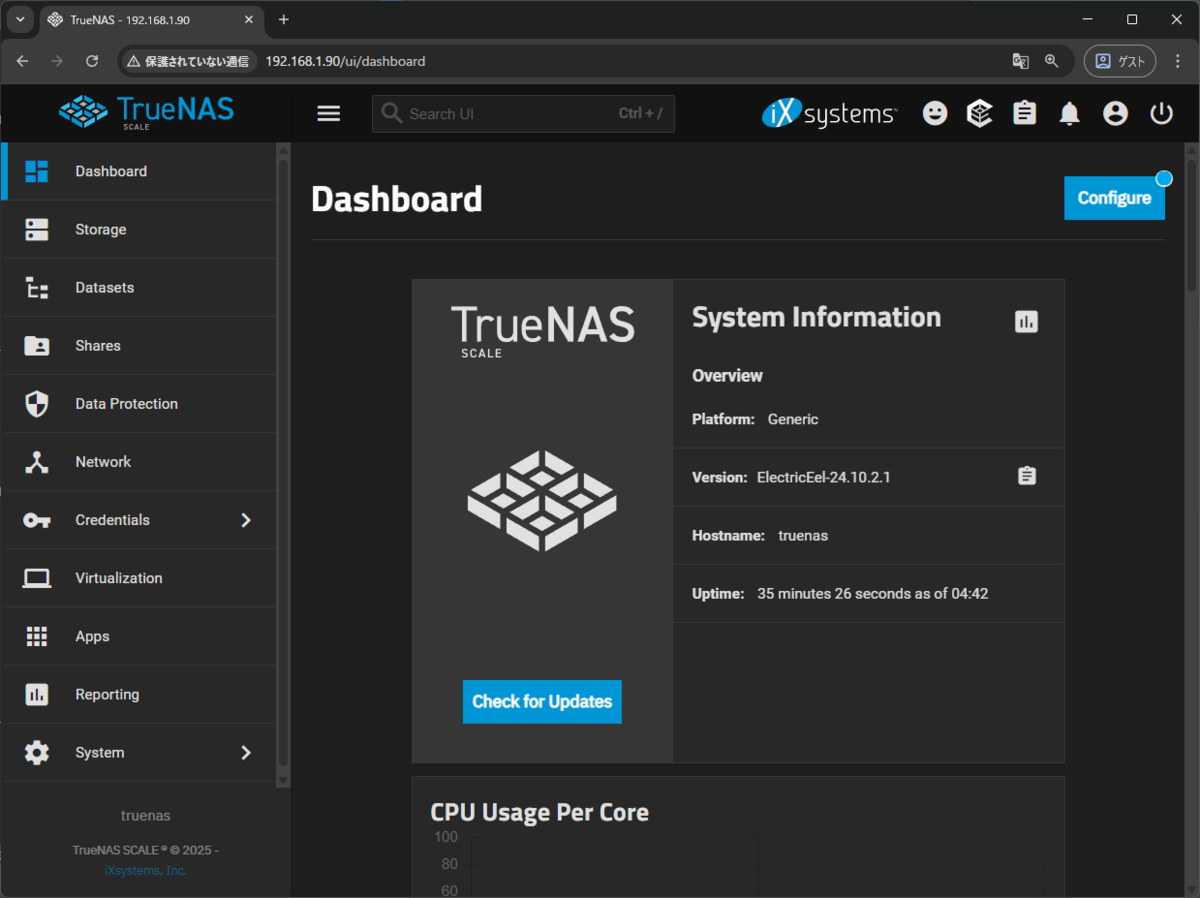Select Apps in the navigation menu

(x=139, y=636)
